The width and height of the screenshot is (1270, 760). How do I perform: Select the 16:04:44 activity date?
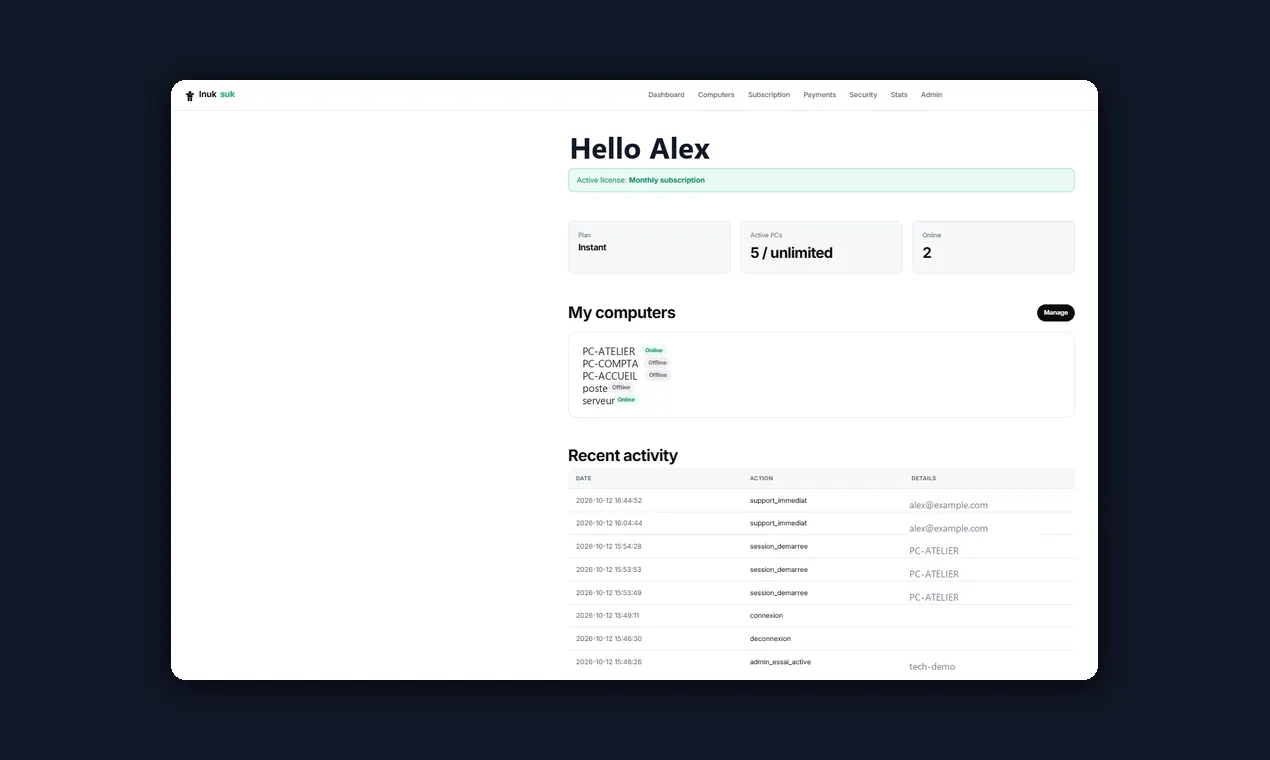tap(609, 523)
